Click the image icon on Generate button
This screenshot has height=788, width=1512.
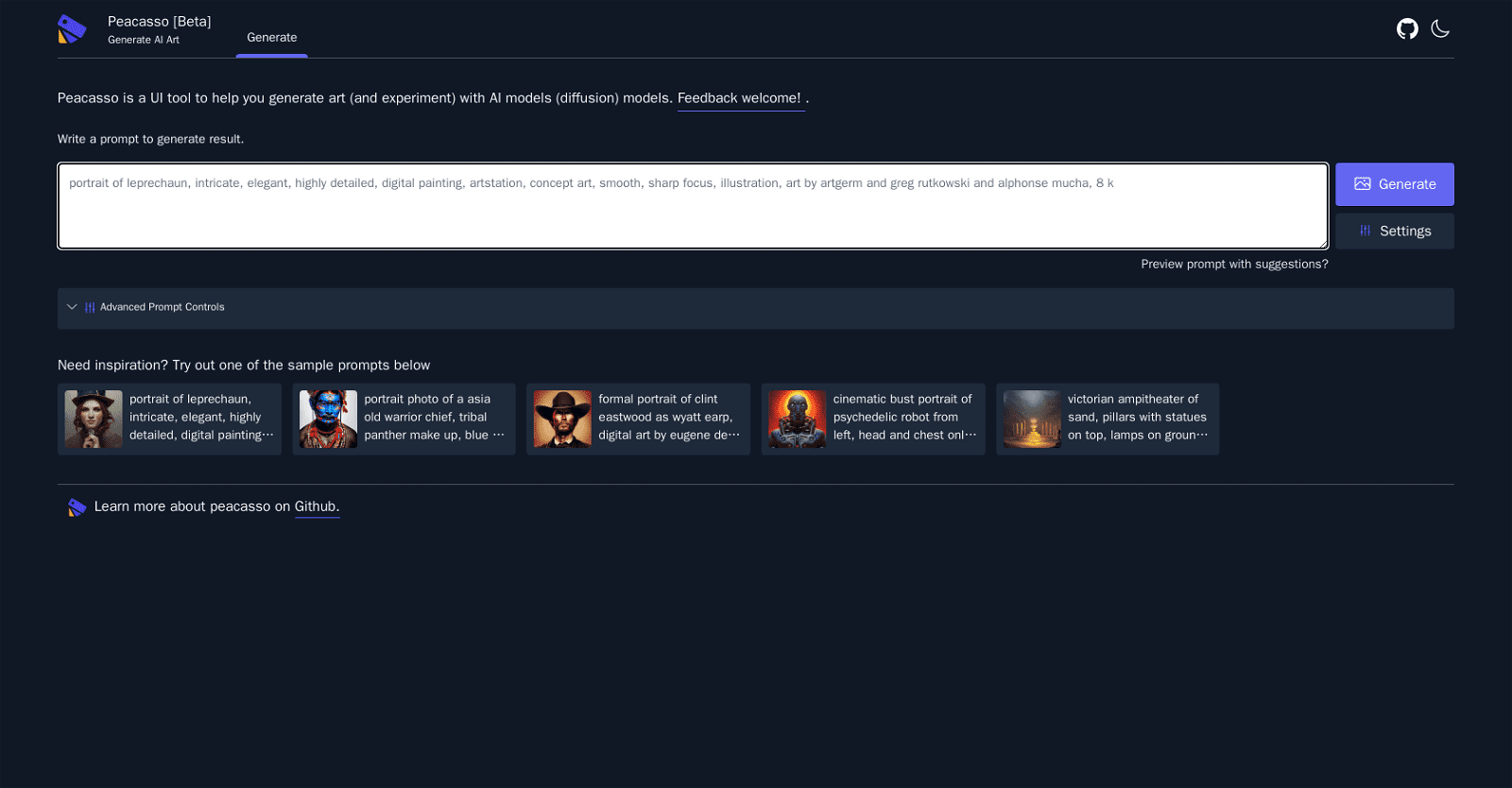tap(1362, 184)
